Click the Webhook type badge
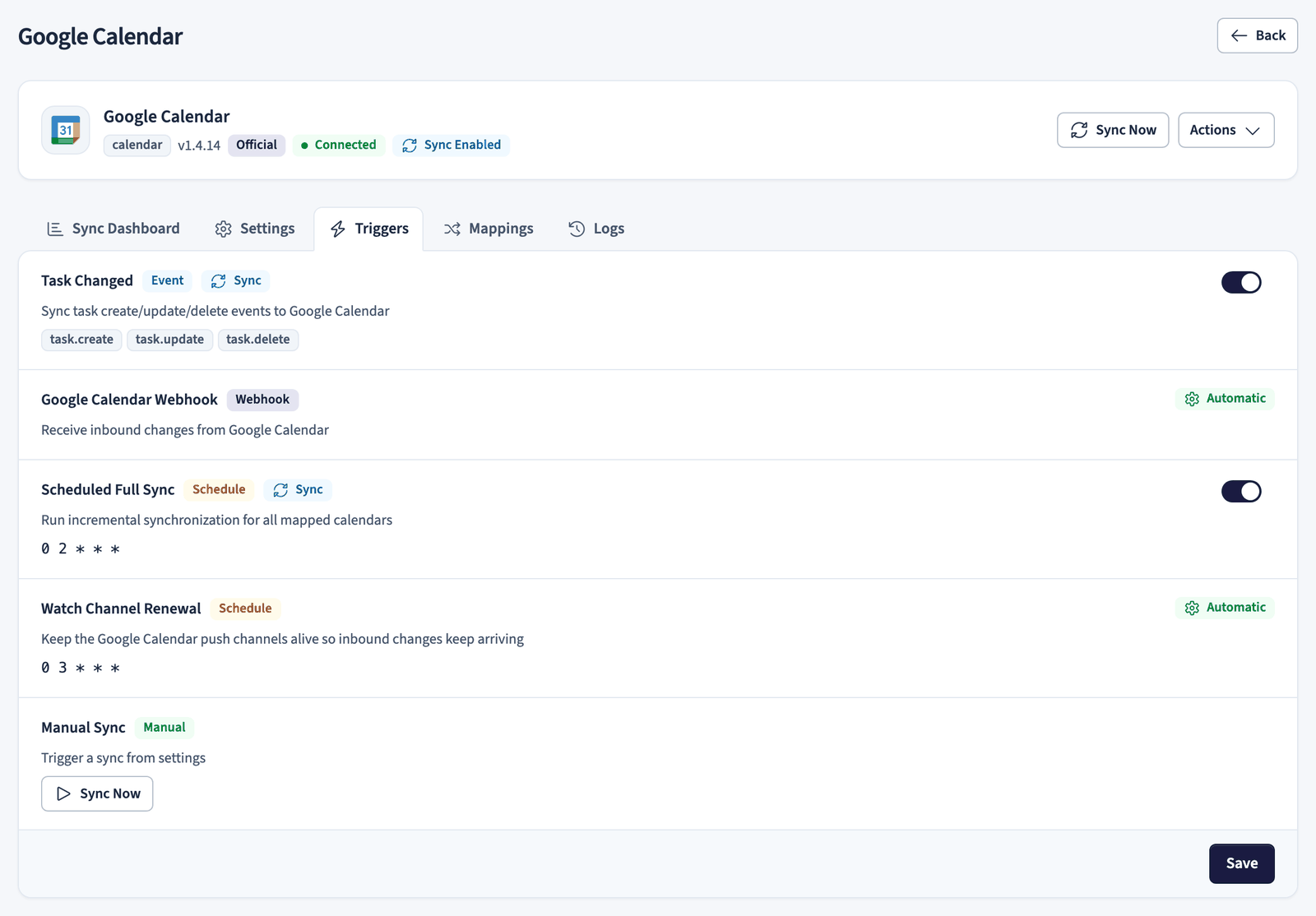The height and width of the screenshot is (916, 1316). tap(262, 400)
